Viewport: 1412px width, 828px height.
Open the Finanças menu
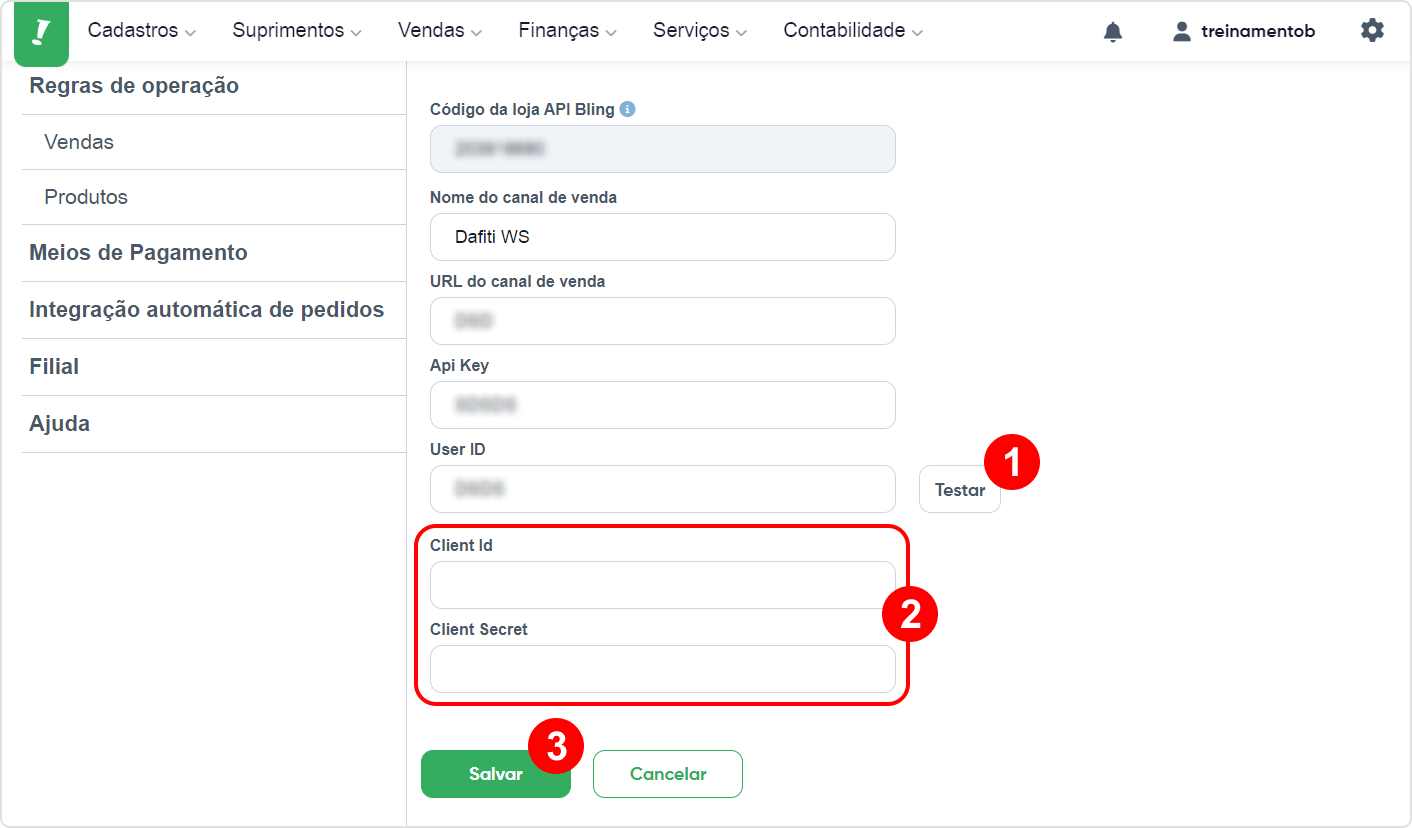tap(567, 31)
